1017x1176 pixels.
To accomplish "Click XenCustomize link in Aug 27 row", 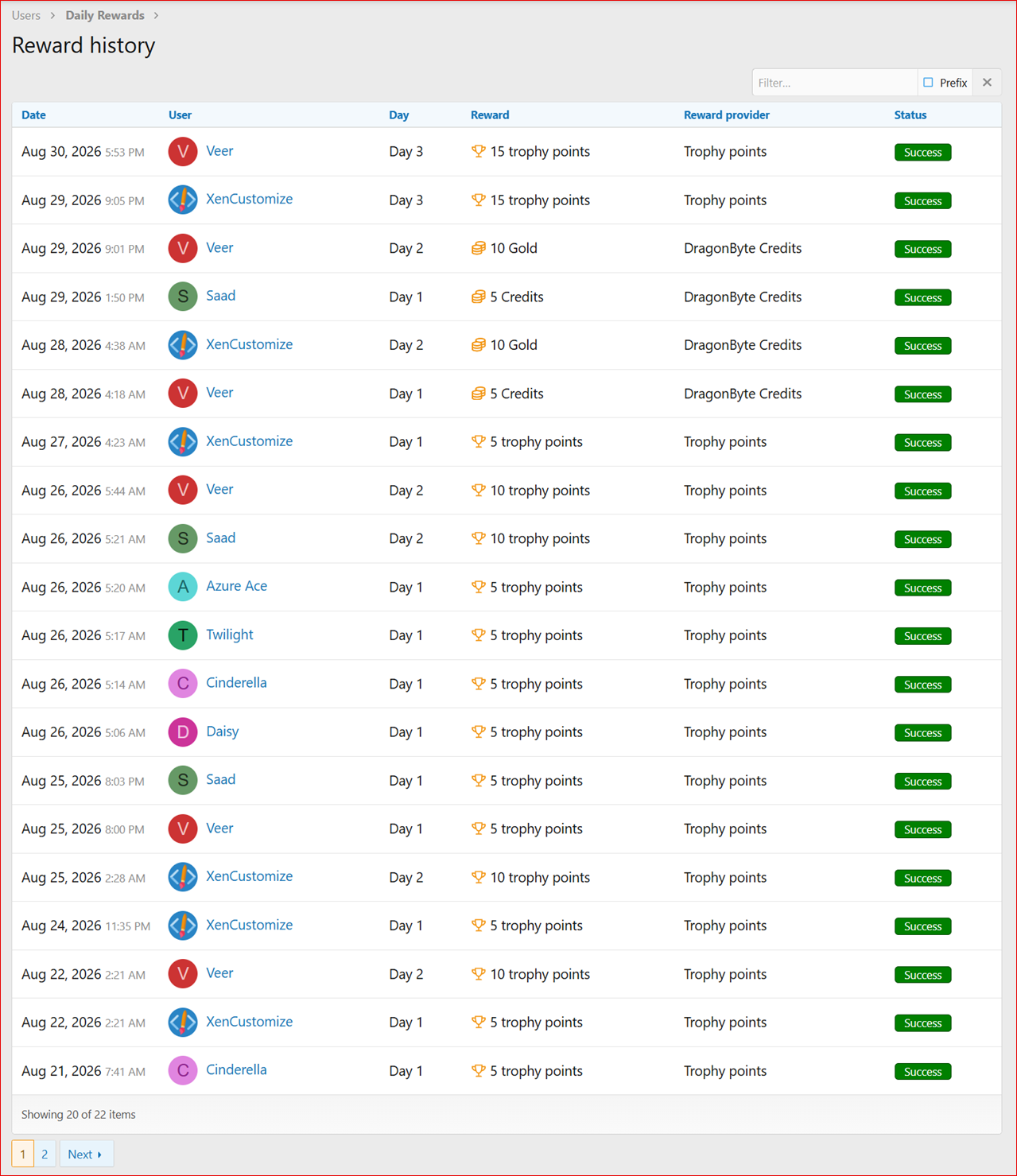I will (249, 441).
